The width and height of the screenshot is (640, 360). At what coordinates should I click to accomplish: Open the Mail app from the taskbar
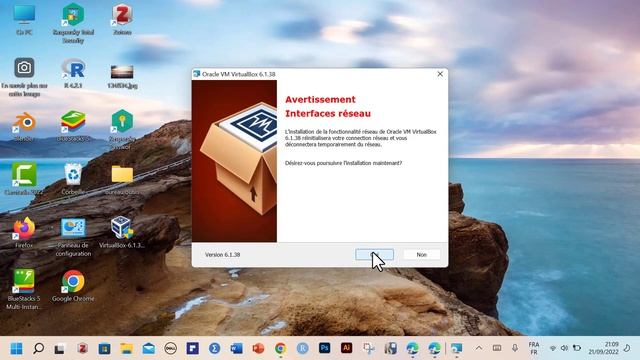(x=149, y=348)
